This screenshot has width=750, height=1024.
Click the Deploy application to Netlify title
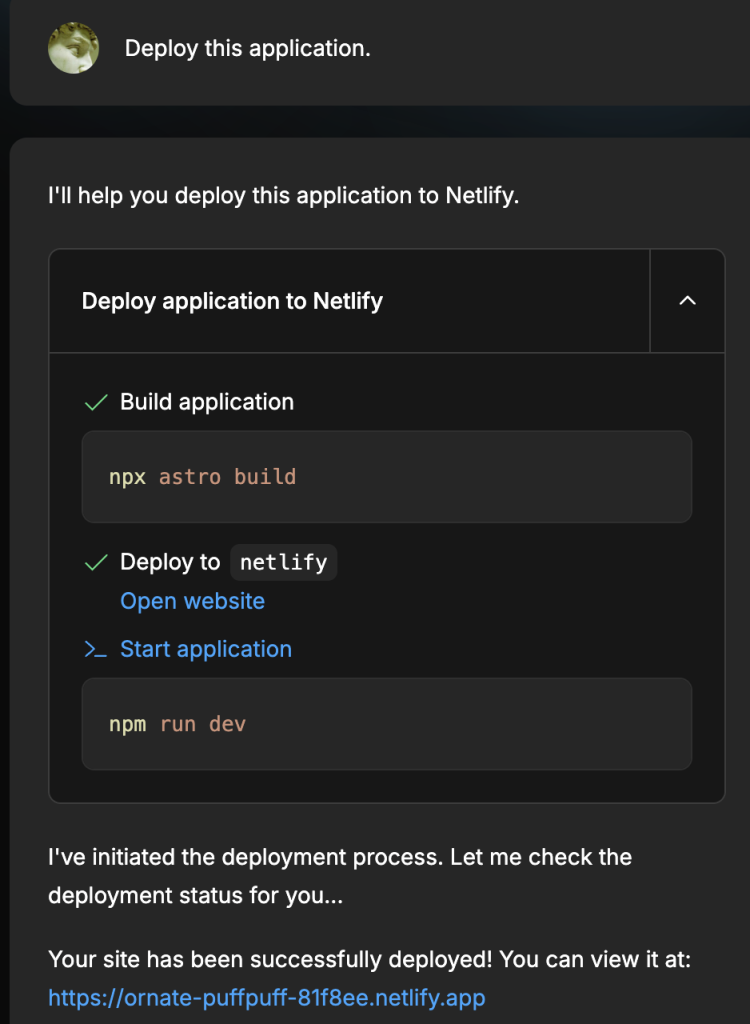coord(232,301)
